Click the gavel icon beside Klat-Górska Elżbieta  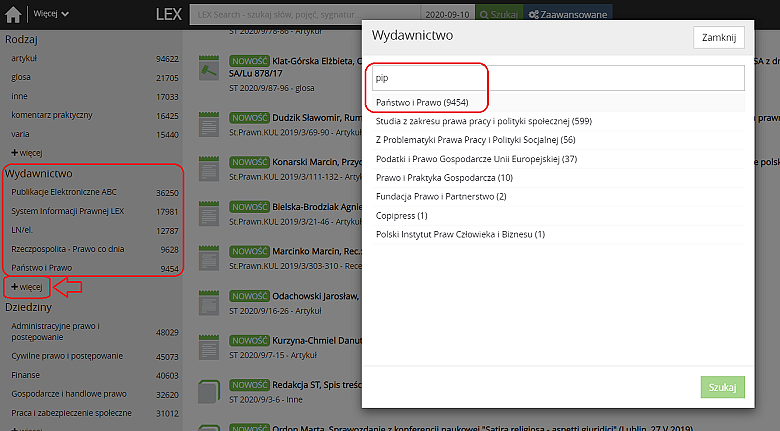tap(208, 68)
